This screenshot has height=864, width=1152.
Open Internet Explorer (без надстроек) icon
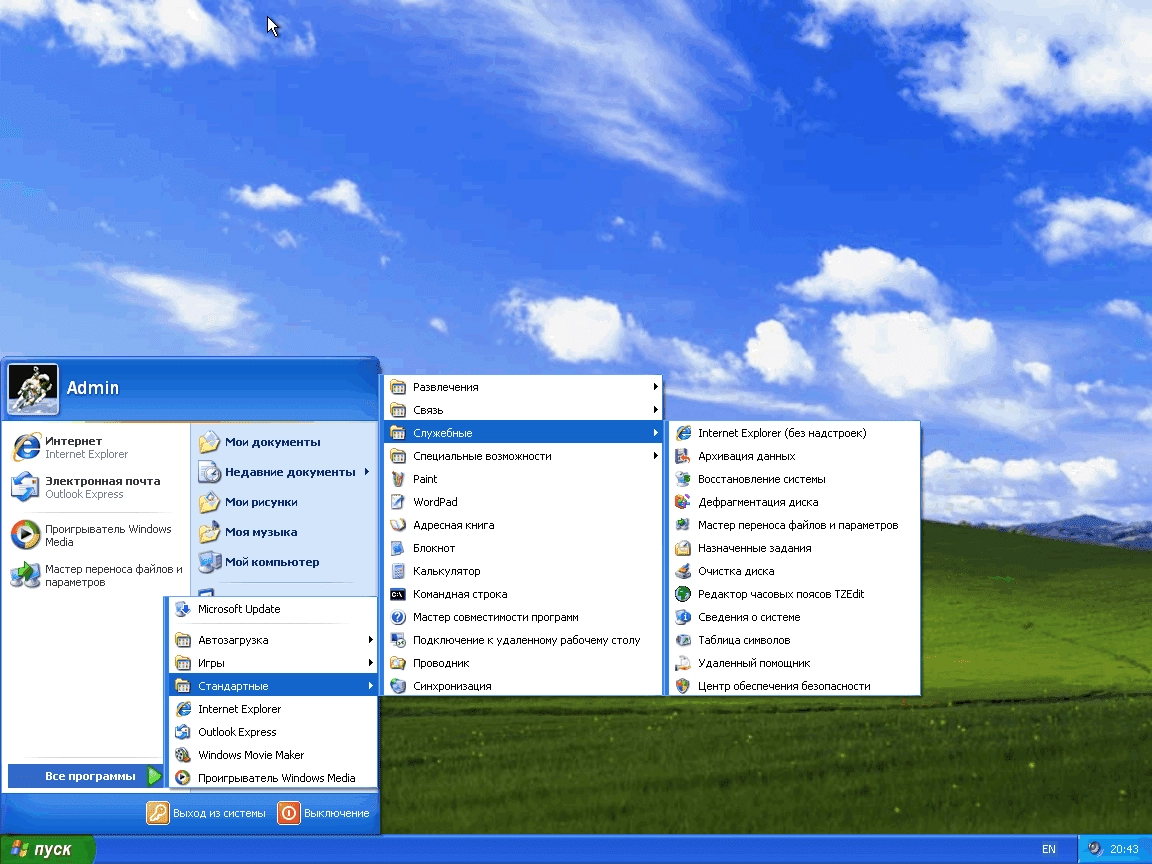click(x=683, y=433)
